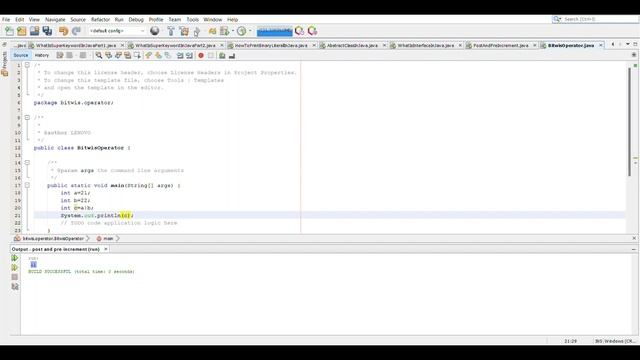Open the Debug menu
This screenshot has width=640, height=360.
pyautogui.click(x=136, y=20)
